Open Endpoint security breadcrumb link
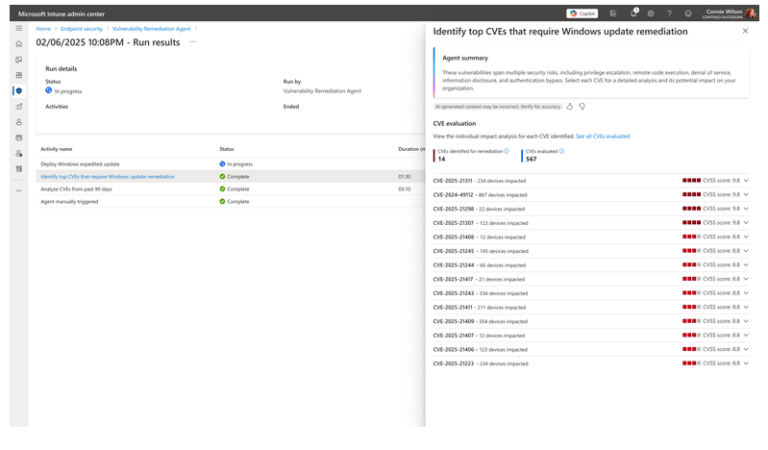The height and width of the screenshot is (450, 768). click(x=81, y=29)
